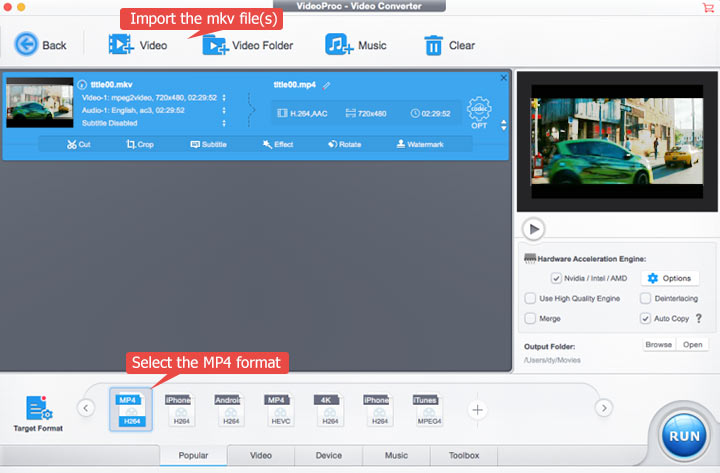720x473 pixels.
Task: Open the Subtitle tool
Action: (x=208, y=144)
